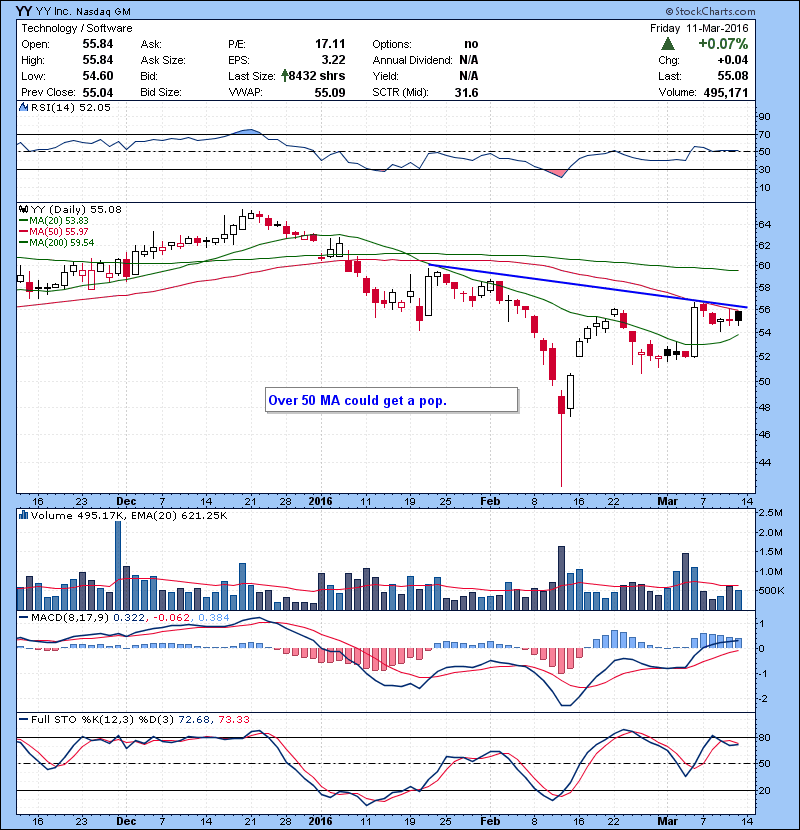
Task: Click the blue descending trendline on the price chart
Action: (x=588, y=286)
